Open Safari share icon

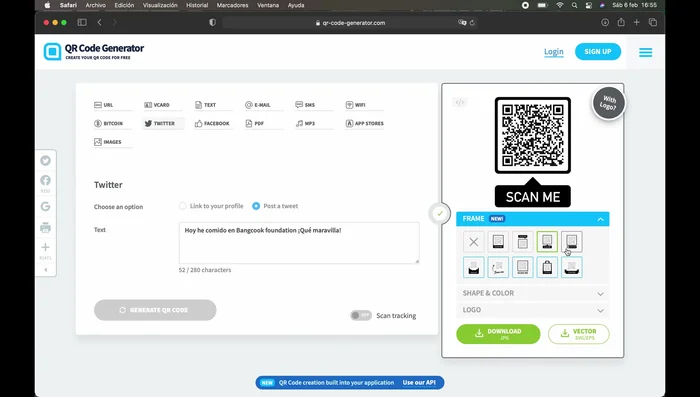[621, 22]
